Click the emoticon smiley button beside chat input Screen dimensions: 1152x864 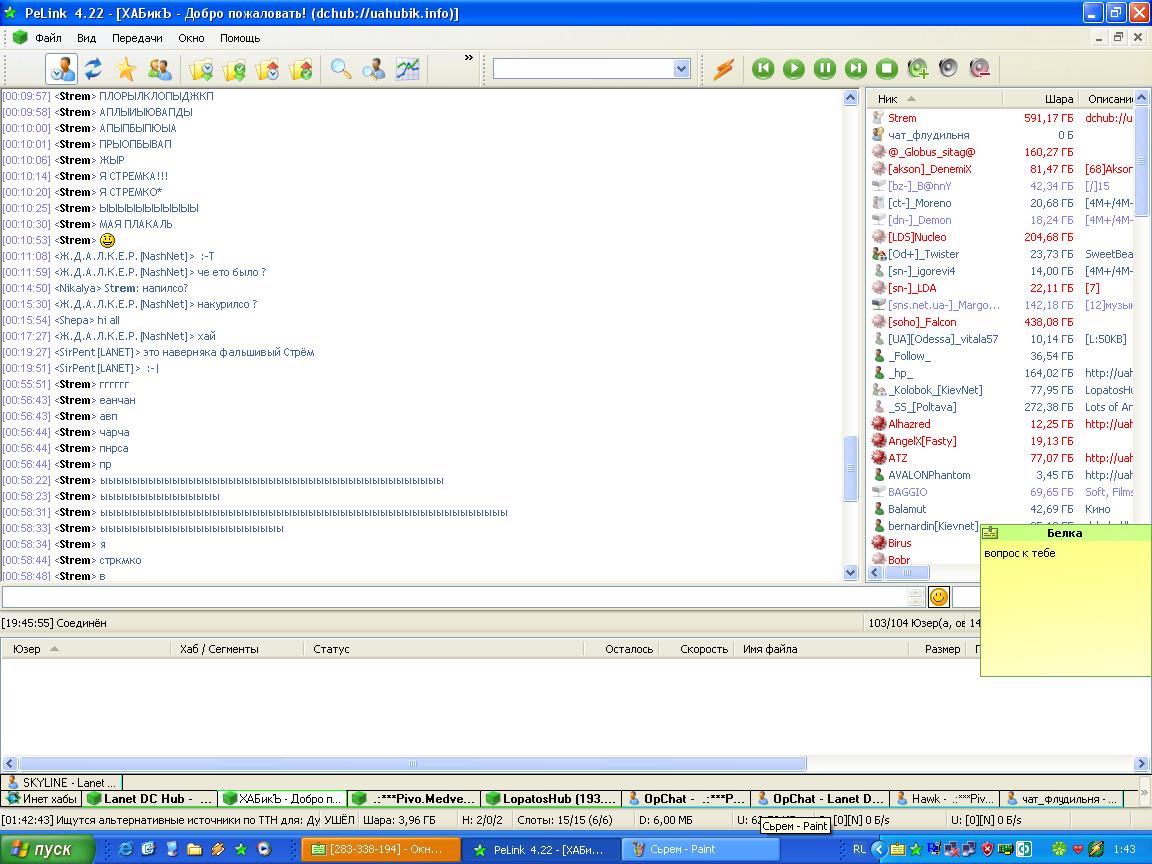938,597
